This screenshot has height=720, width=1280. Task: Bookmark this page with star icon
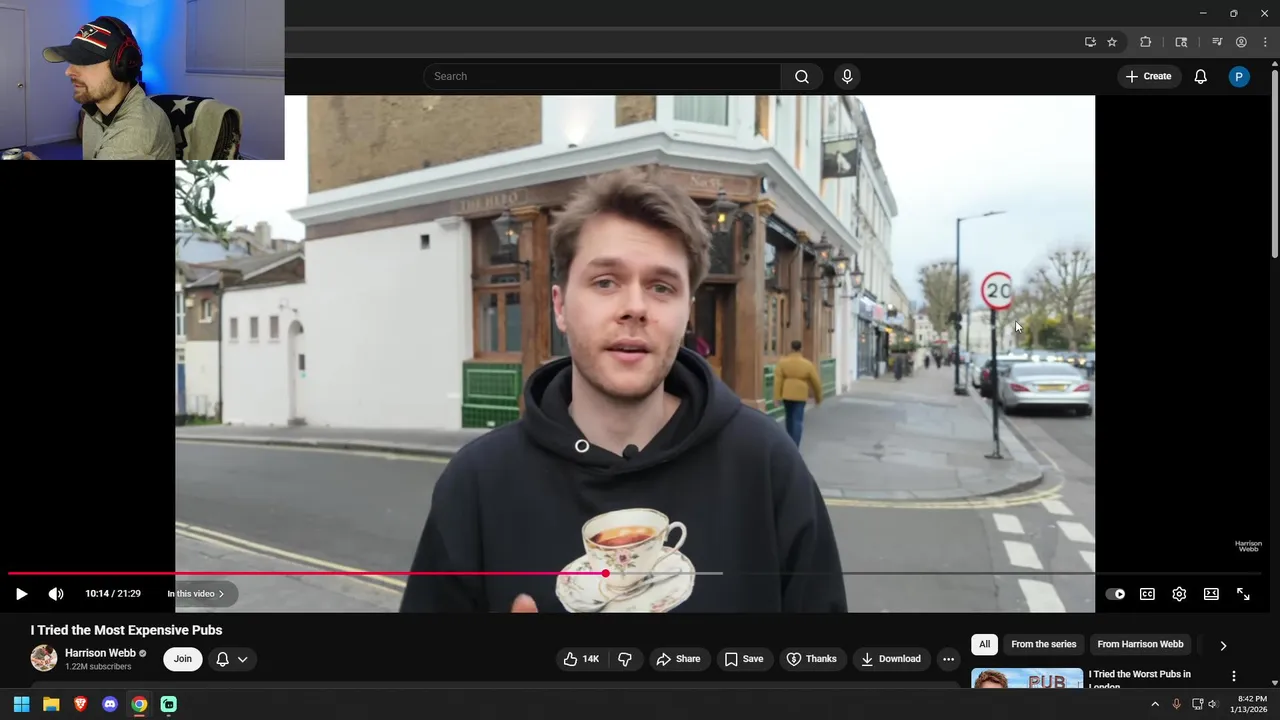(x=1112, y=42)
